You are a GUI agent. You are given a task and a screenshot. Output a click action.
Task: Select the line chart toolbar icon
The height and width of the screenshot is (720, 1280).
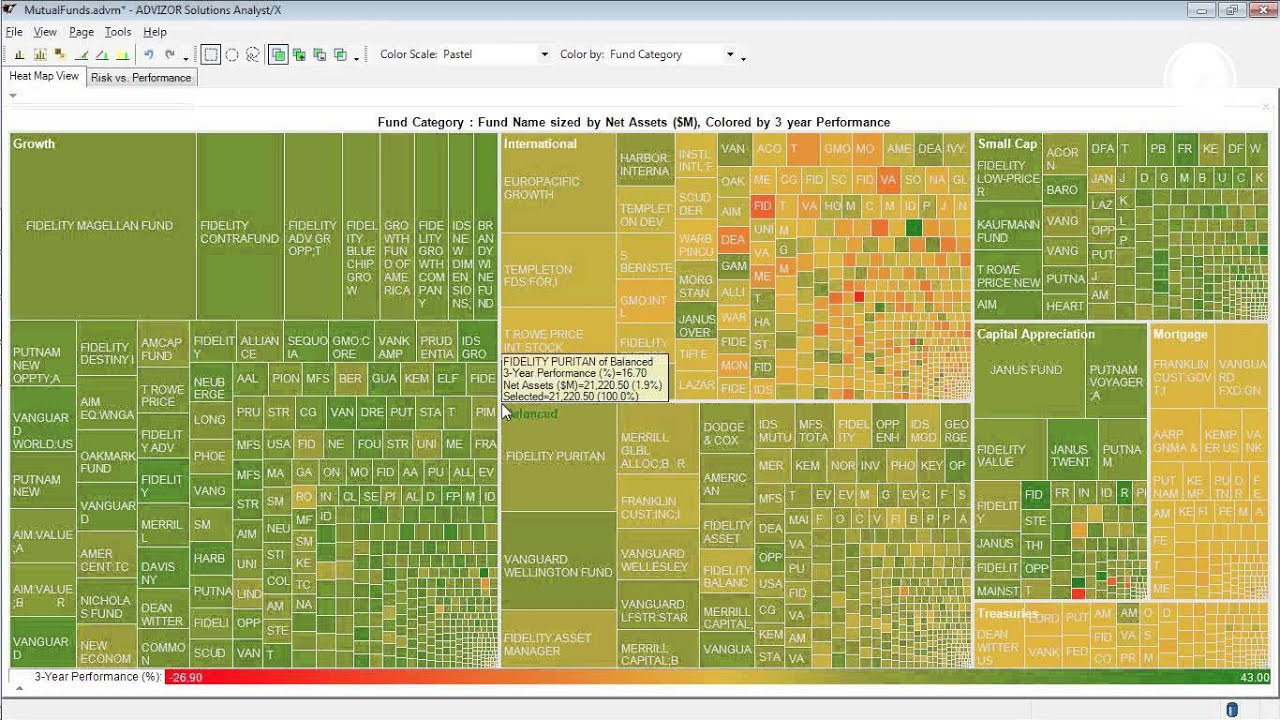pos(82,54)
